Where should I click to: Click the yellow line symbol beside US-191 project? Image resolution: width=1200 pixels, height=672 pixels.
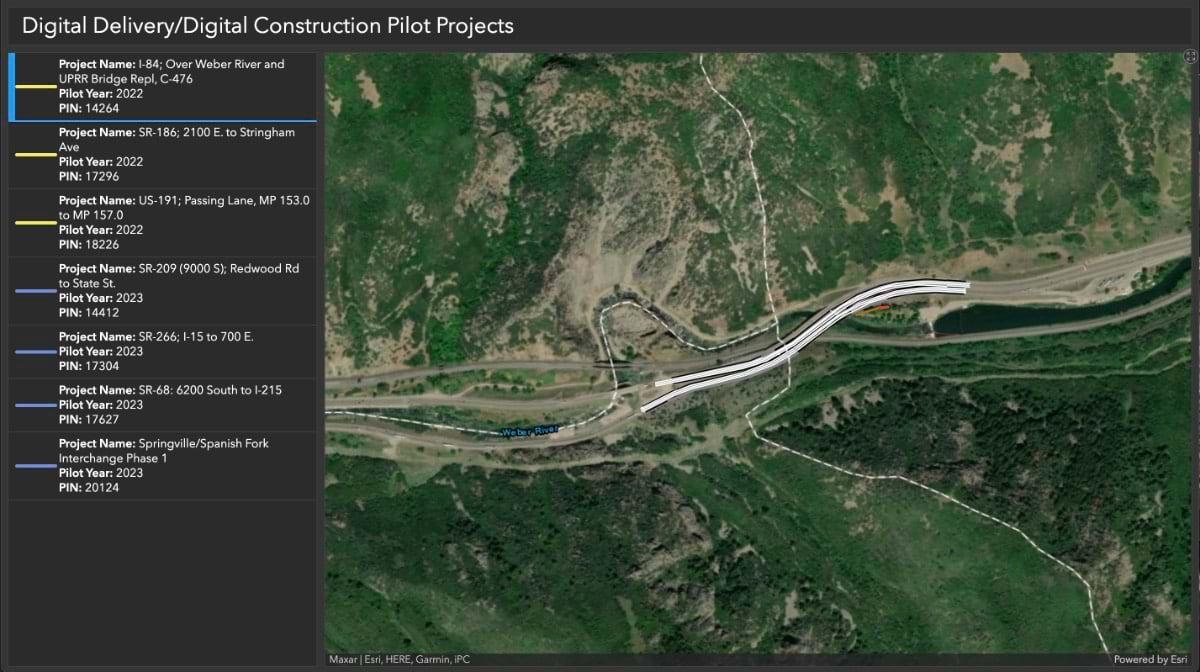tap(35, 223)
